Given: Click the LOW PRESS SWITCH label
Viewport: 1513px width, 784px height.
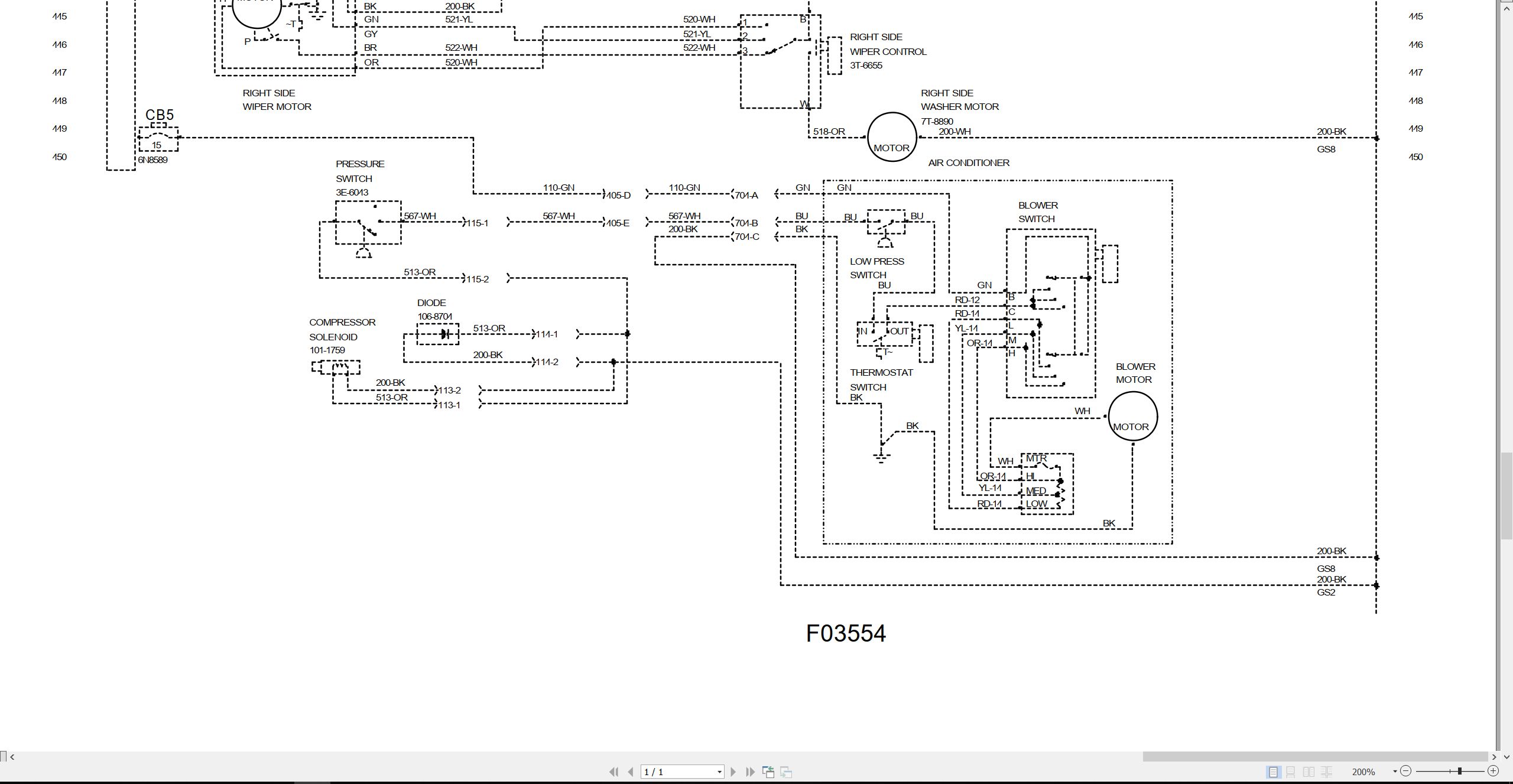Looking at the screenshot, I should pyautogui.click(x=877, y=268).
